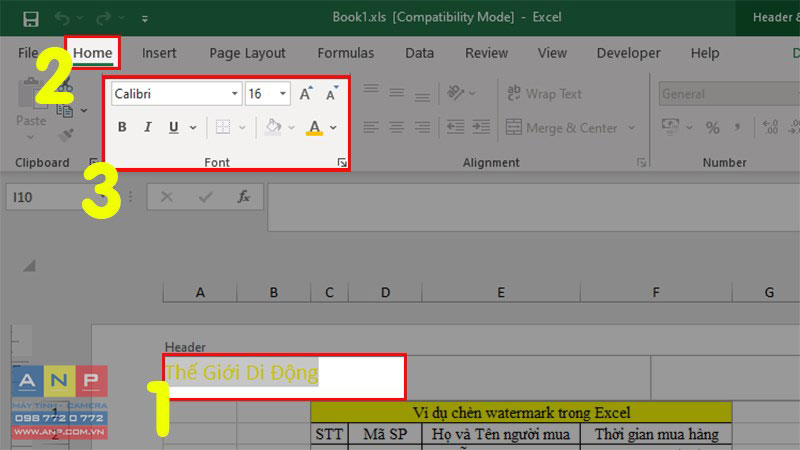Click the Redo arrow icon
This screenshot has height=450, width=800.
pyautogui.click(x=104, y=19)
